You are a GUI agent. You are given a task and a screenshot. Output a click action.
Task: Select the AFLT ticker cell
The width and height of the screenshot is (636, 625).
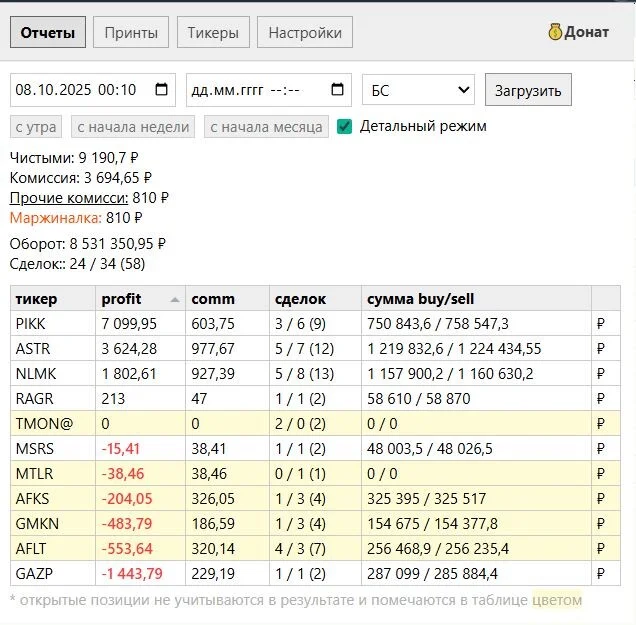(53, 549)
